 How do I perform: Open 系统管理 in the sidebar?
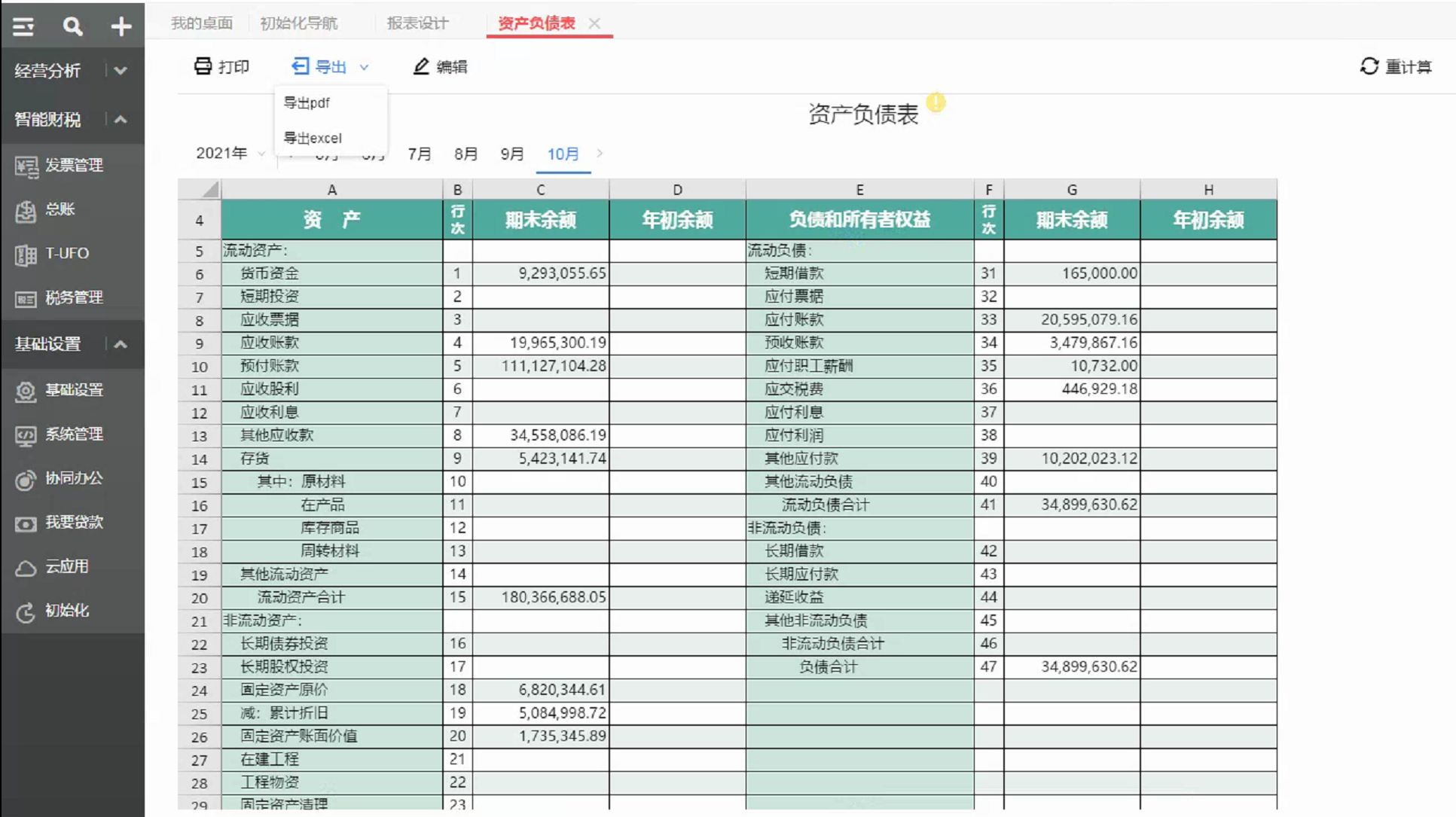pyautogui.click(x=72, y=434)
